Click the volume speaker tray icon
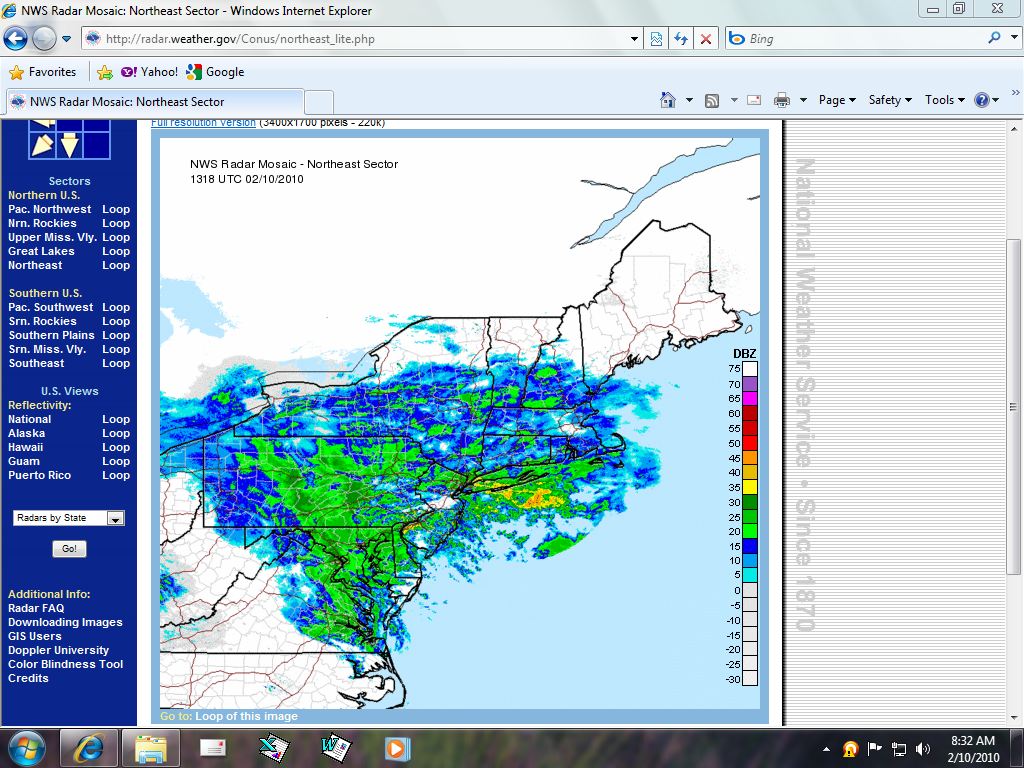Viewport: 1024px width, 768px height. pos(923,749)
